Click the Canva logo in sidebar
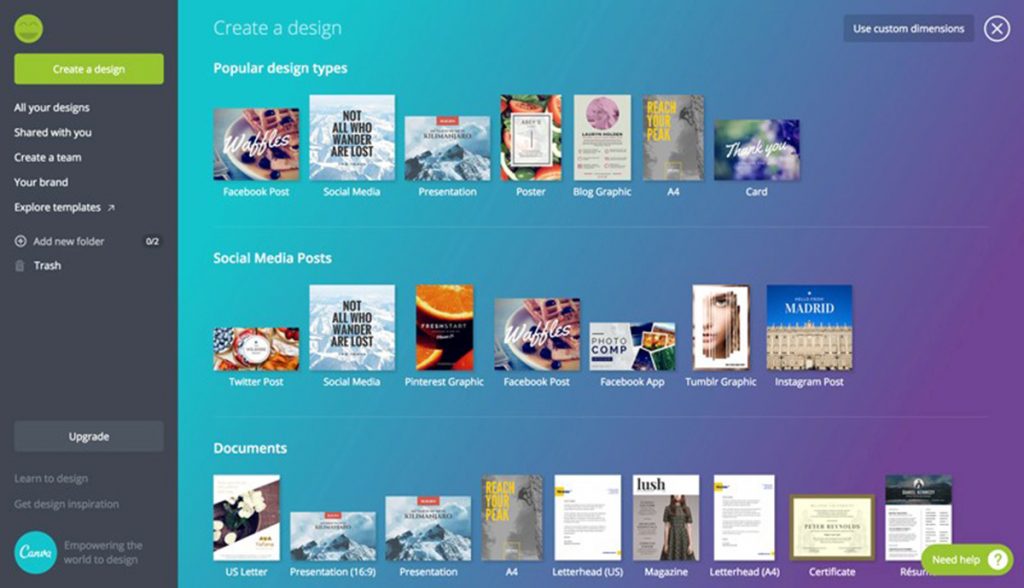1024x588 pixels. click(x=35, y=552)
